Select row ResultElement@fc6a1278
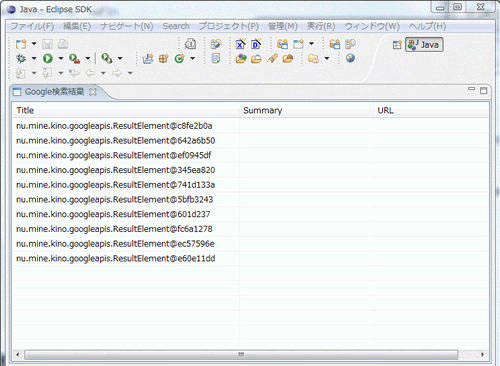Image resolution: width=500 pixels, height=366 pixels. tap(251, 229)
